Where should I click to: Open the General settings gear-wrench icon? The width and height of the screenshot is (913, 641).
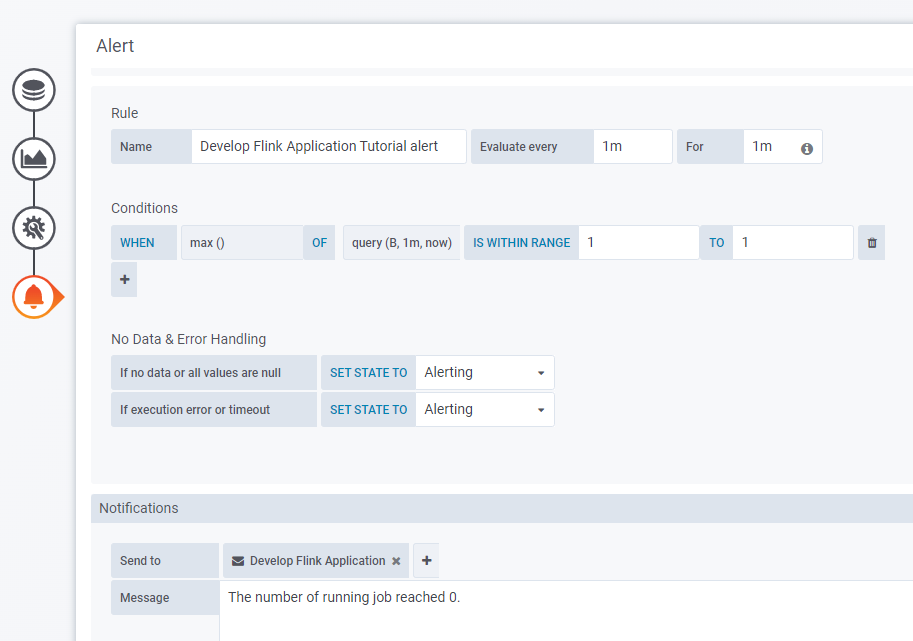point(33,227)
